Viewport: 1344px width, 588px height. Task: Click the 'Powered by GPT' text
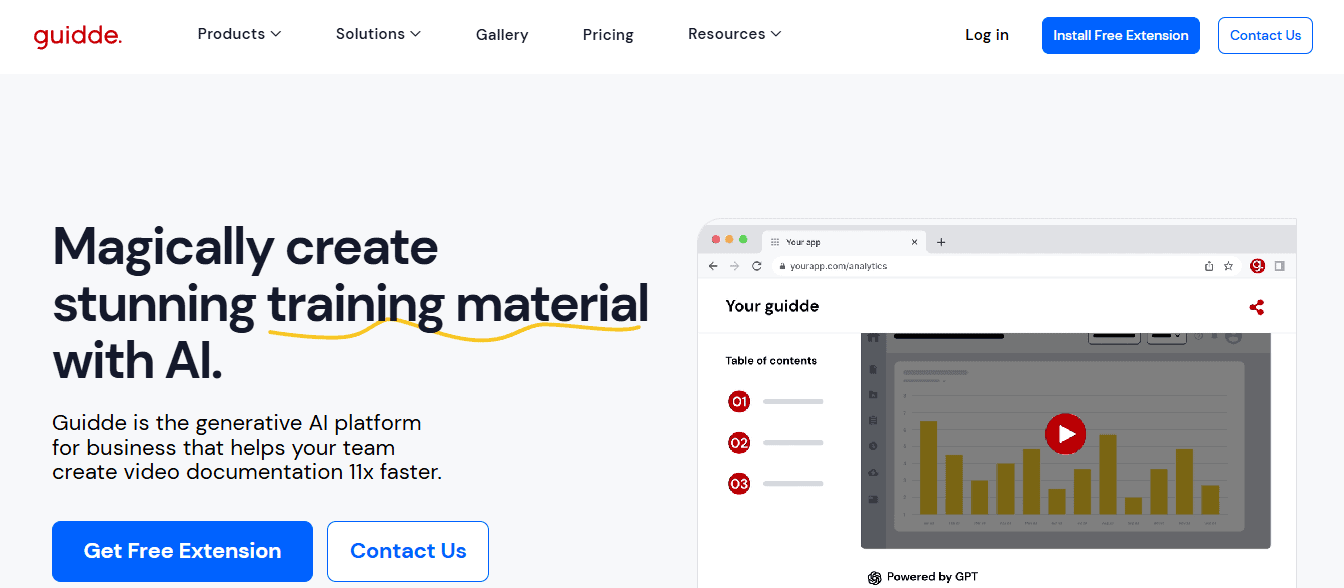932,577
